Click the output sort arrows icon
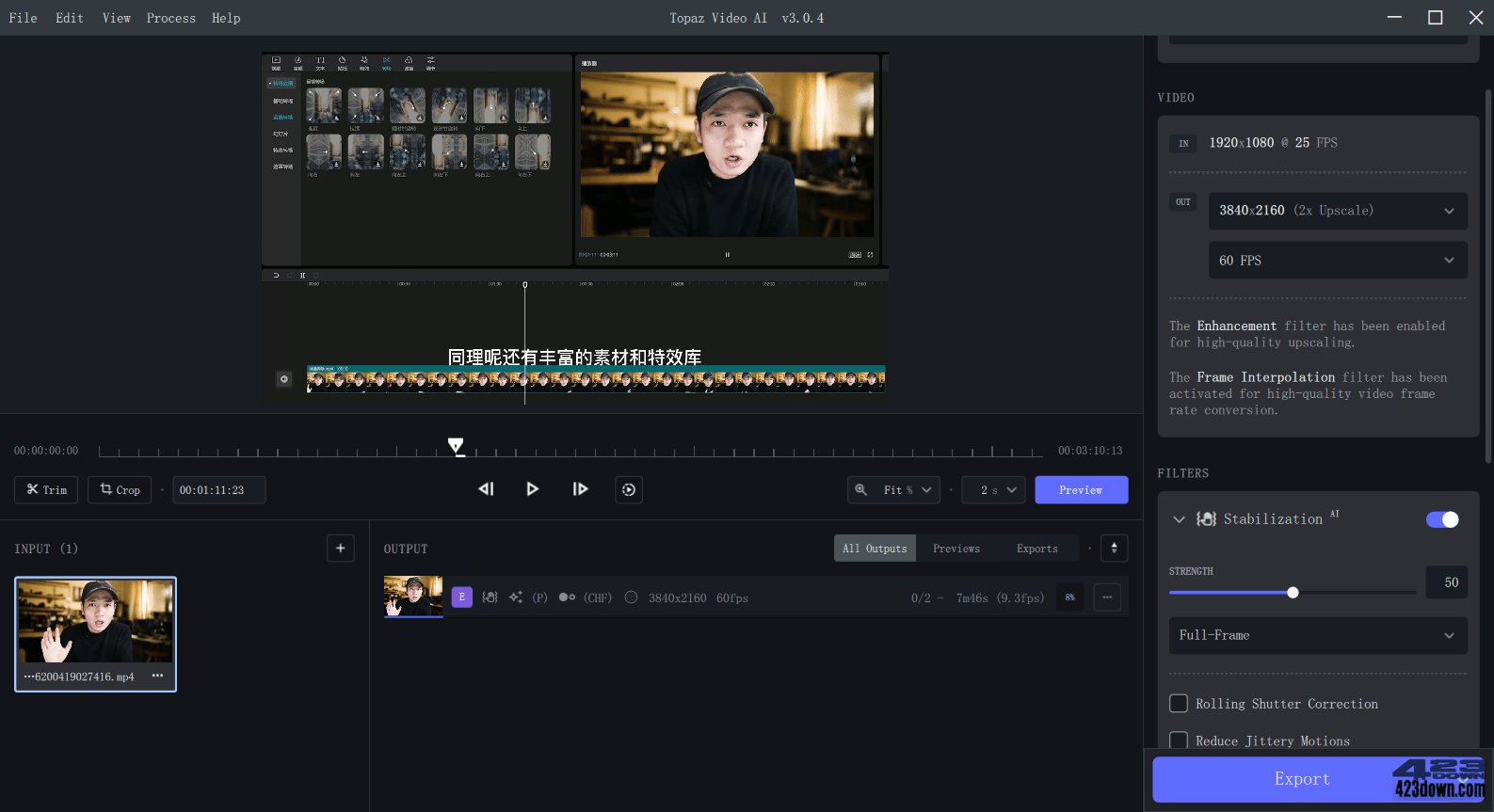The width and height of the screenshot is (1494, 812). pyautogui.click(x=1114, y=549)
